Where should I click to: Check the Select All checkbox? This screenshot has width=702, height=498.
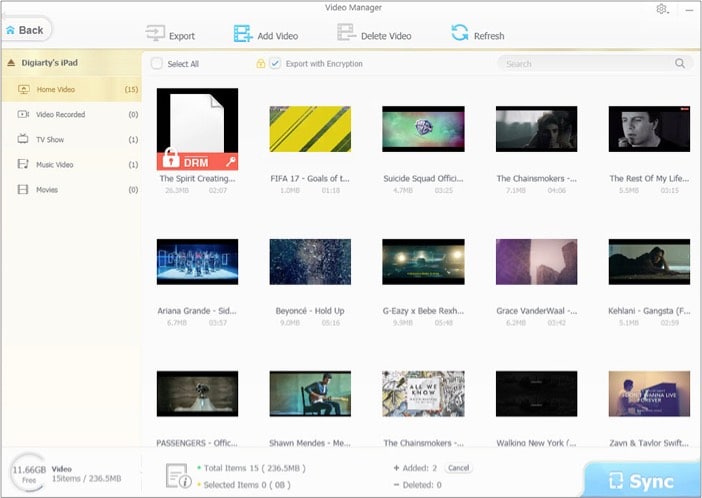(157, 64)
